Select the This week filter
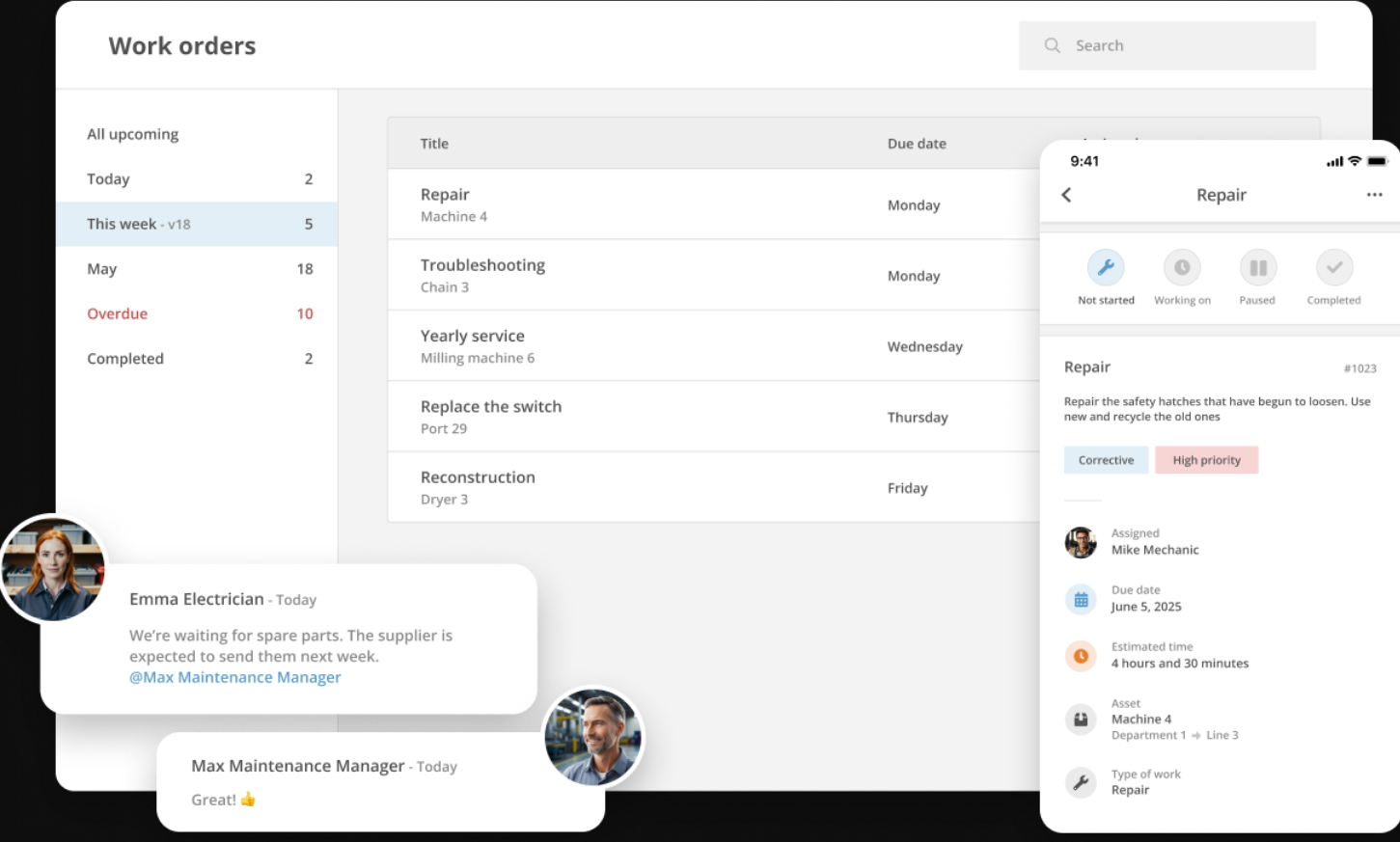This screenshot has width=1400, height=842. pyautogui.click(x=120, y=224)
